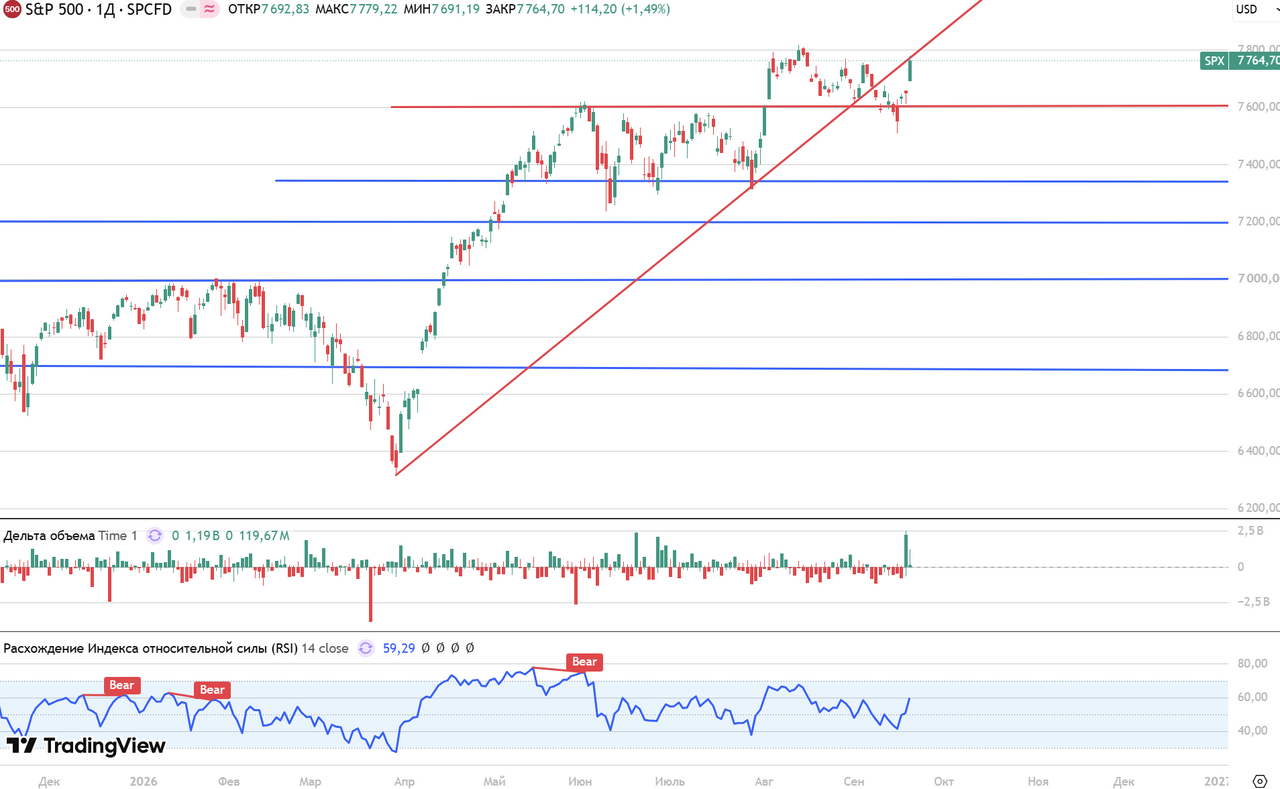Click the Bear label above the June RSI peak
Screen dimensions: 1280x789
pyautogui.click(x=584, y=661)
